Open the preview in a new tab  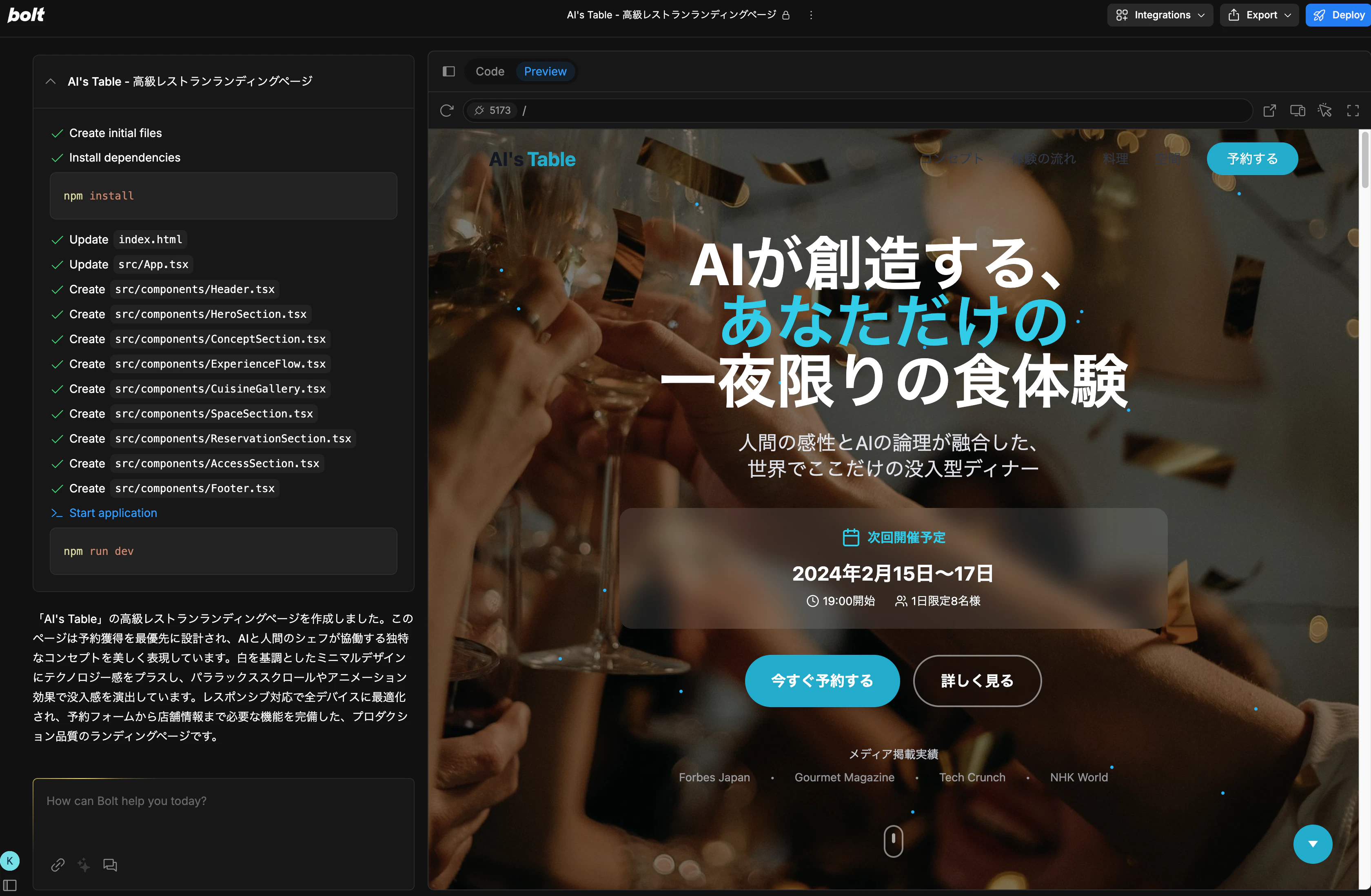[1270, 111]
